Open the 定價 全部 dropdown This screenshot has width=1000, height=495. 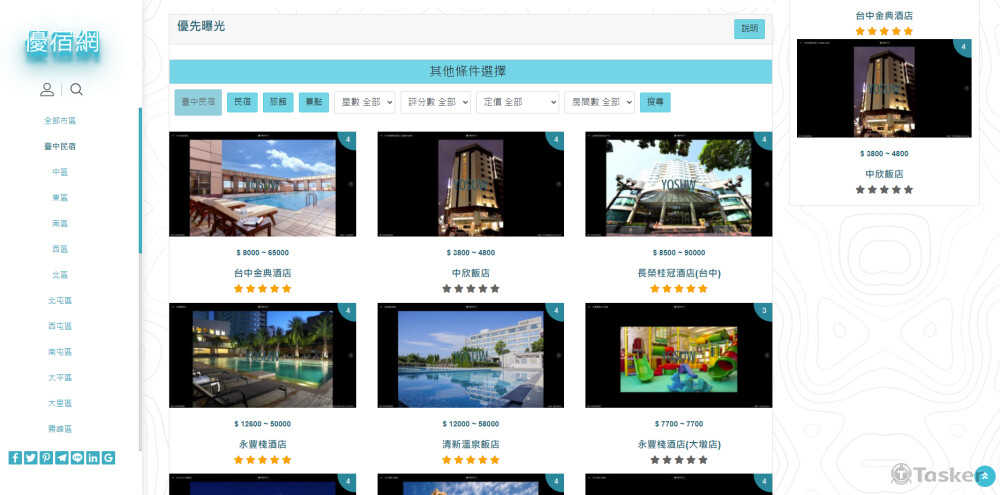518,102
